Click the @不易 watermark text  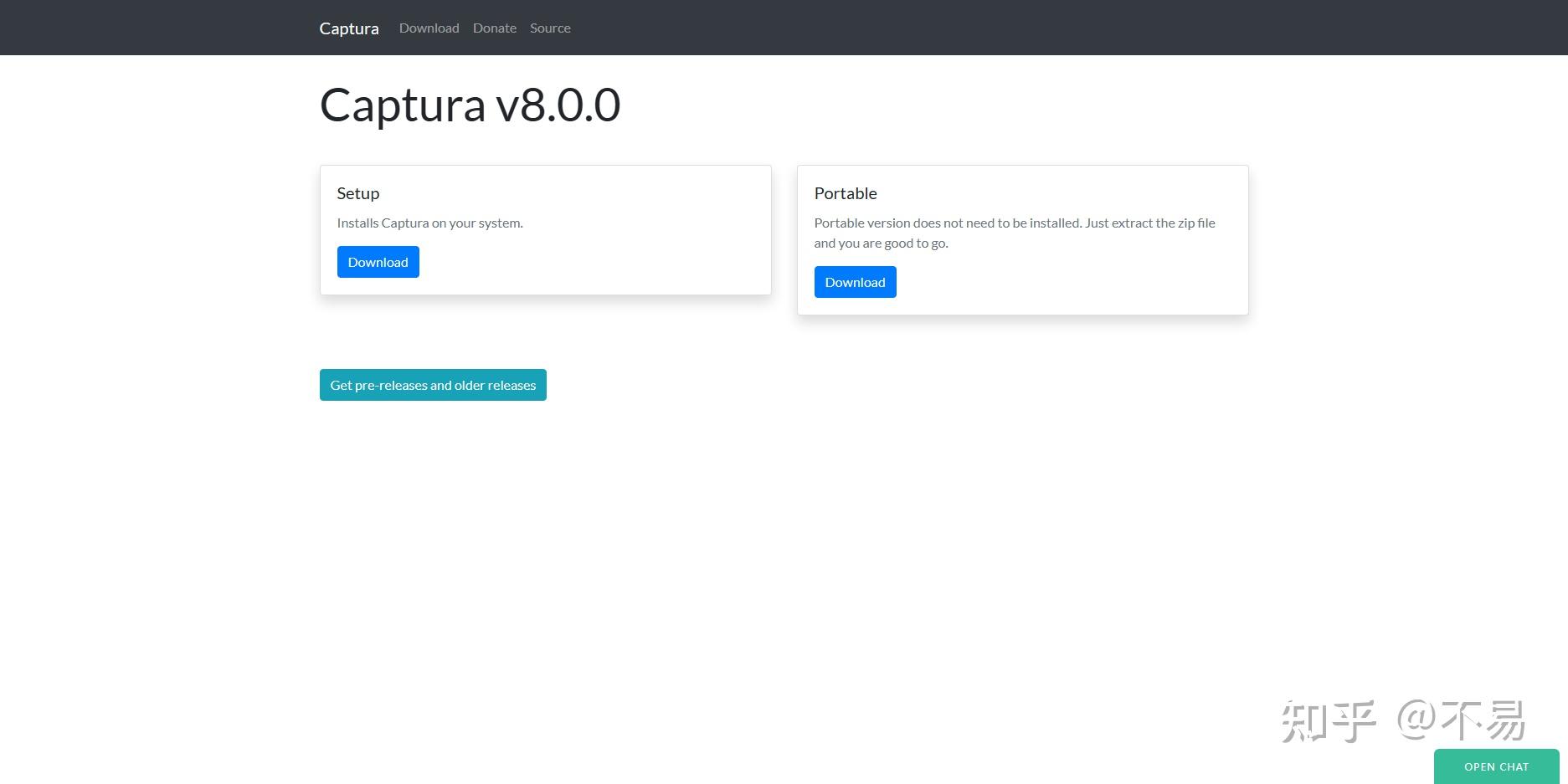pos(1462,720)
